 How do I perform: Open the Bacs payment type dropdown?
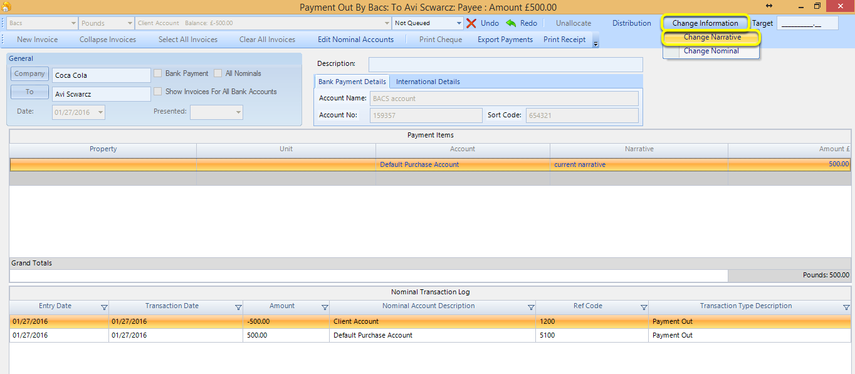(74, 23)
